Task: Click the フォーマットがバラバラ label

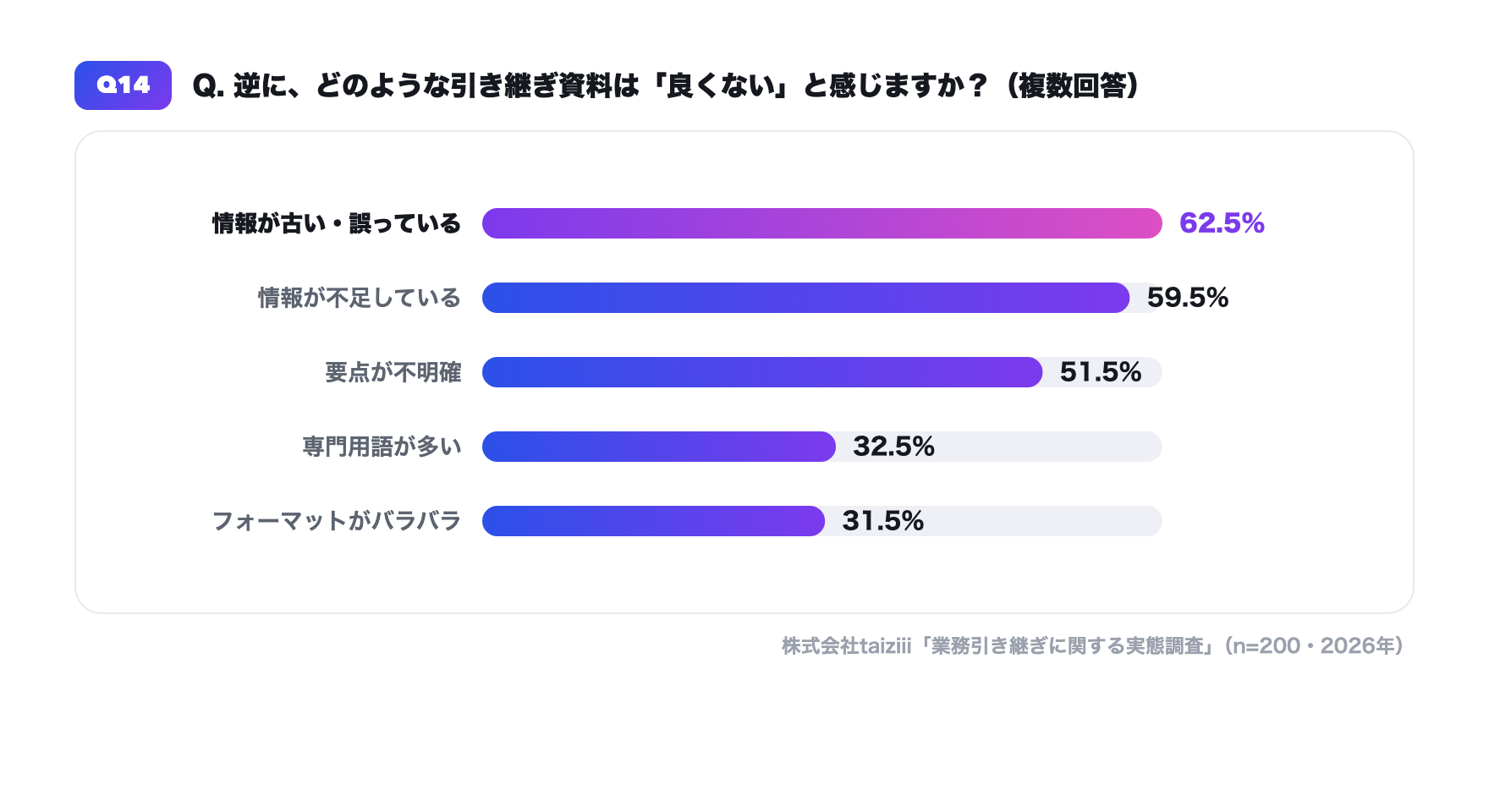Action: pos(337,521)
